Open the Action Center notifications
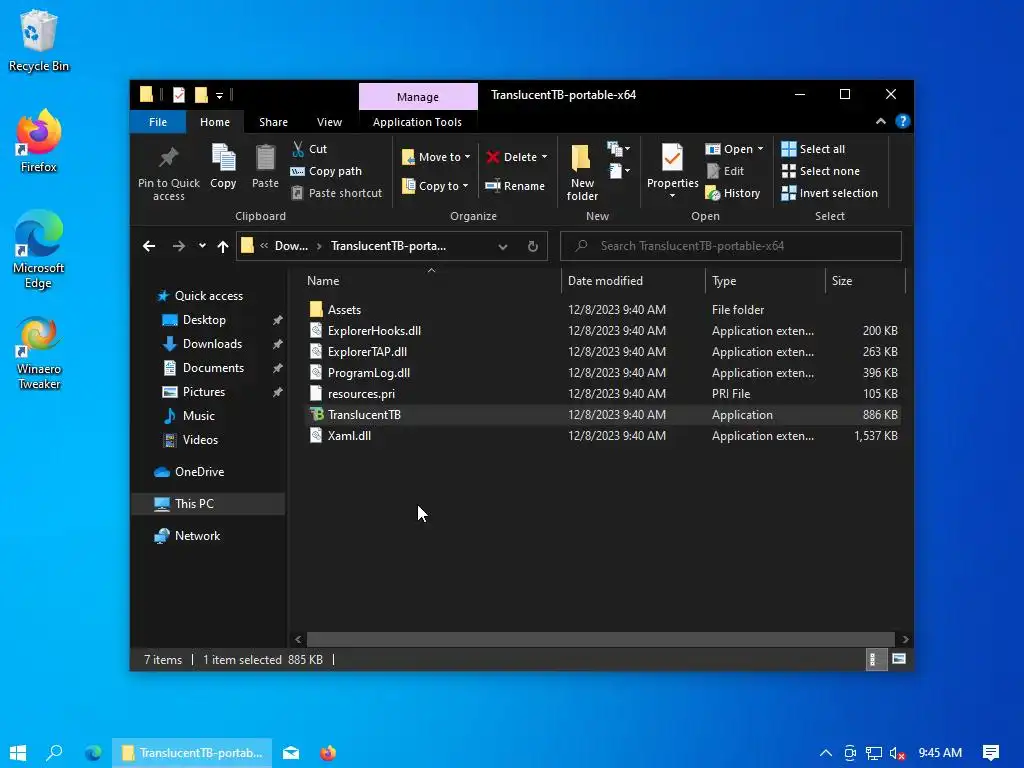 point(991,753)
